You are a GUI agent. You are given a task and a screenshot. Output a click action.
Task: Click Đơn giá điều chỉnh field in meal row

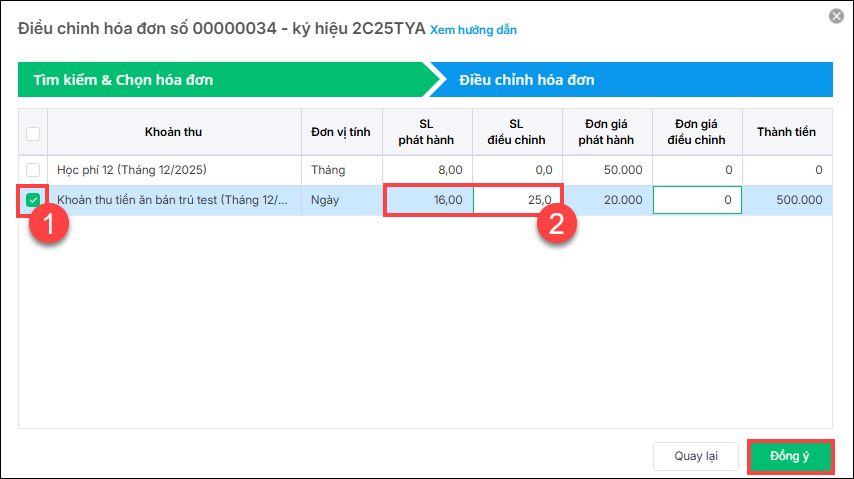pyautogui.click(x=697, y=200)
